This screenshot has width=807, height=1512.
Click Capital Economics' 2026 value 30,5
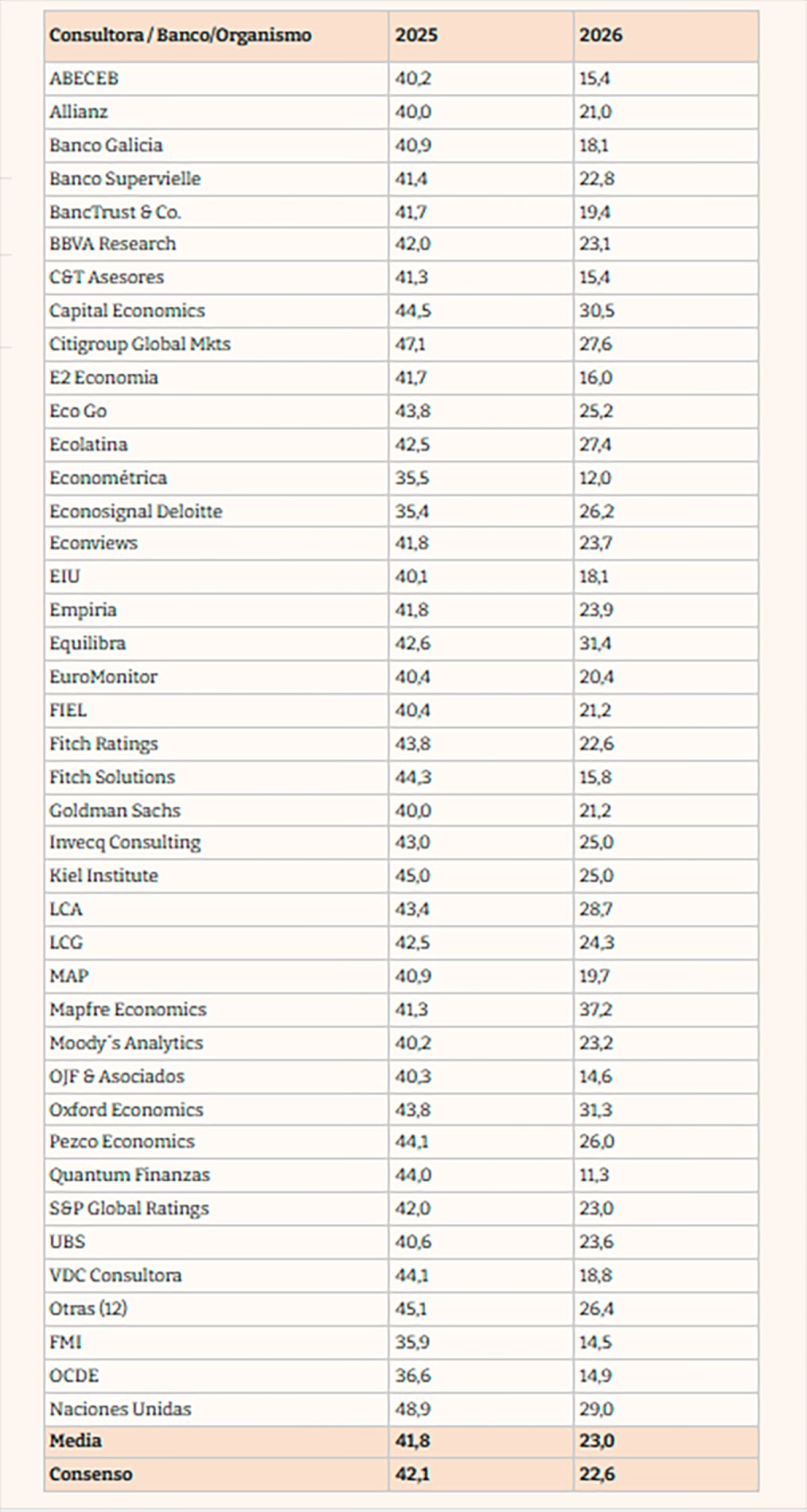[x=596, y=311]
